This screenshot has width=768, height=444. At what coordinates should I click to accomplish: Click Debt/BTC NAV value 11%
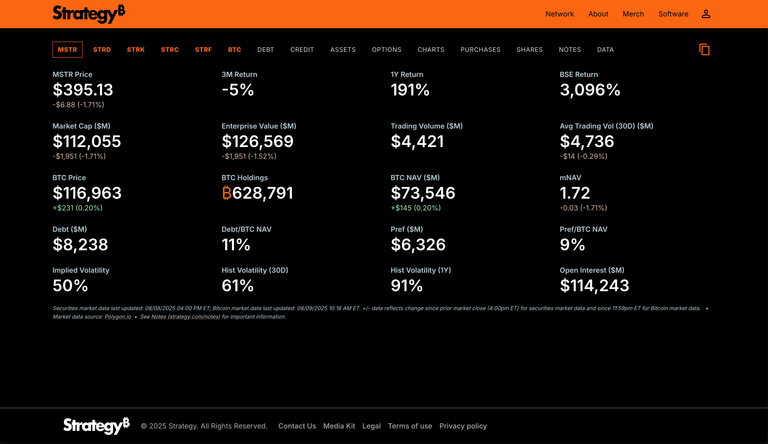click(x=236, y=245)
